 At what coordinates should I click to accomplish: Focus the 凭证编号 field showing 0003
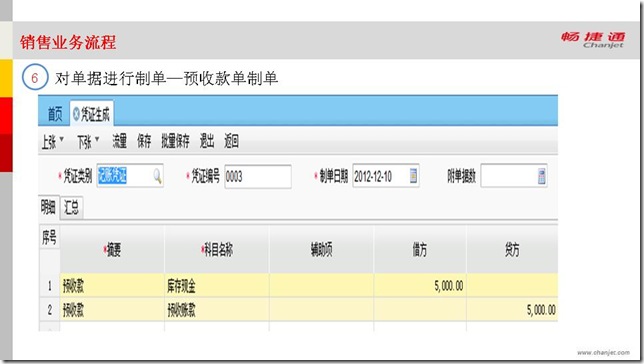click(x=258, y=177)
